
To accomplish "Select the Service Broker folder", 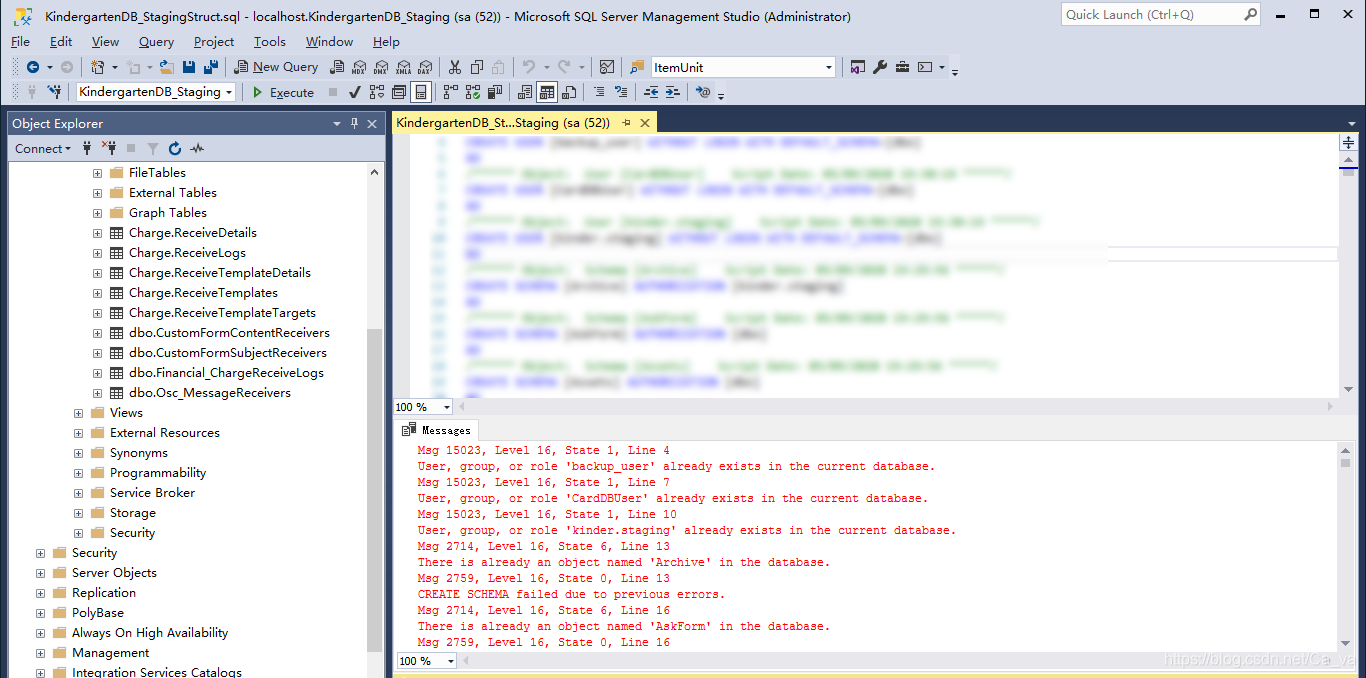I will pyautogui.click(x=152, y=493).
